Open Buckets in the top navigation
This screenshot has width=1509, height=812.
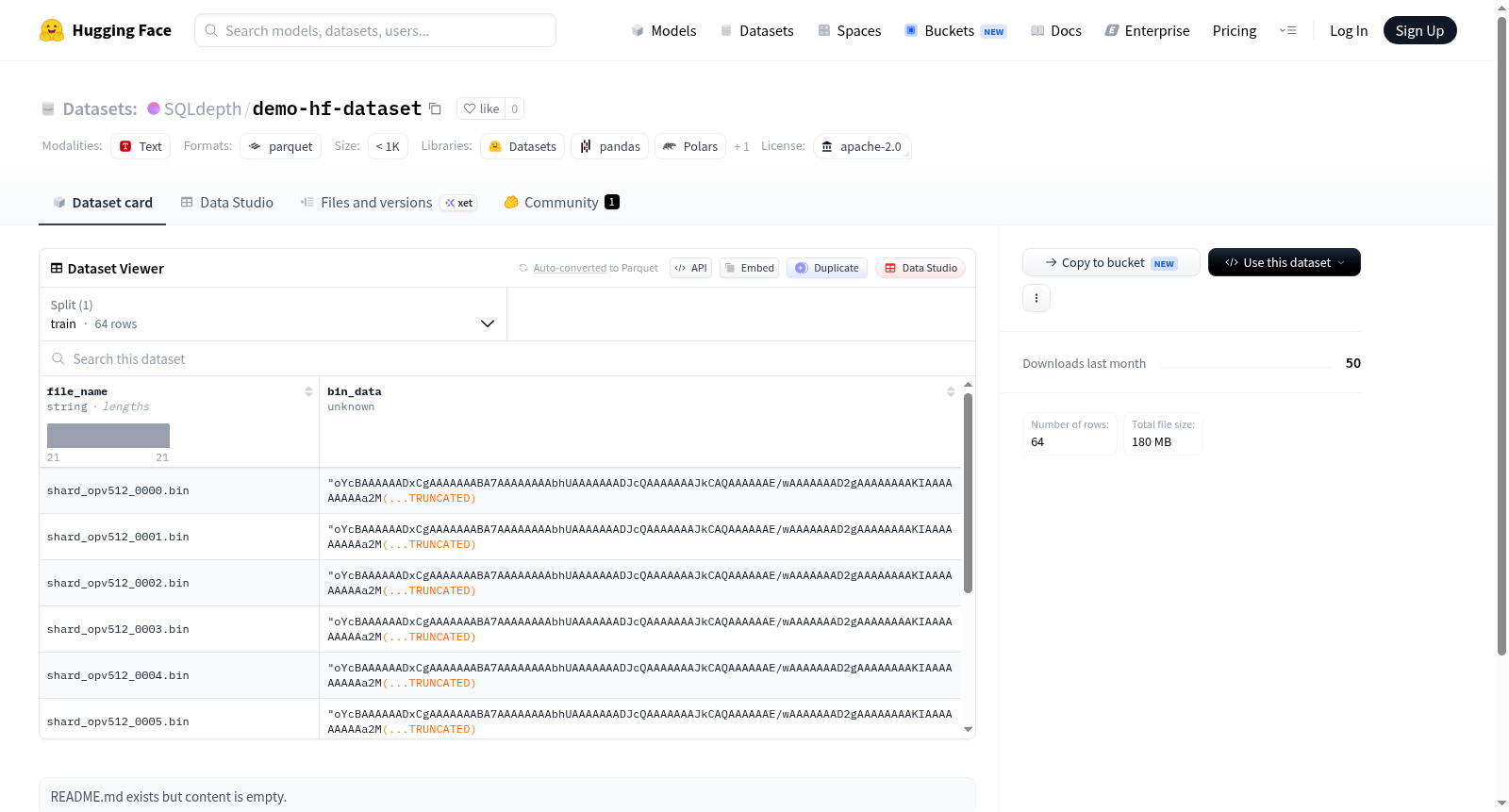click(x=955, y=30)
